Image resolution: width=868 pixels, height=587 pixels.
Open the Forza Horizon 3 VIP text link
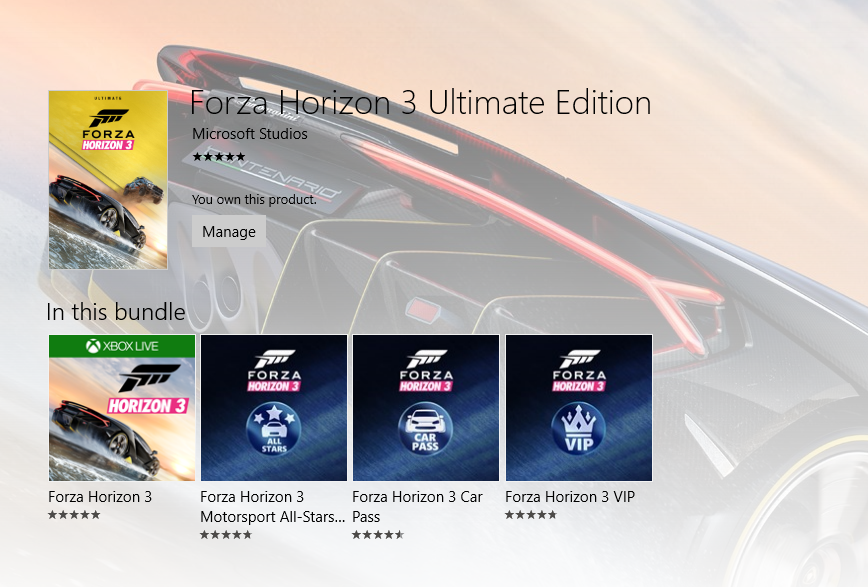[x=570, y=497]
